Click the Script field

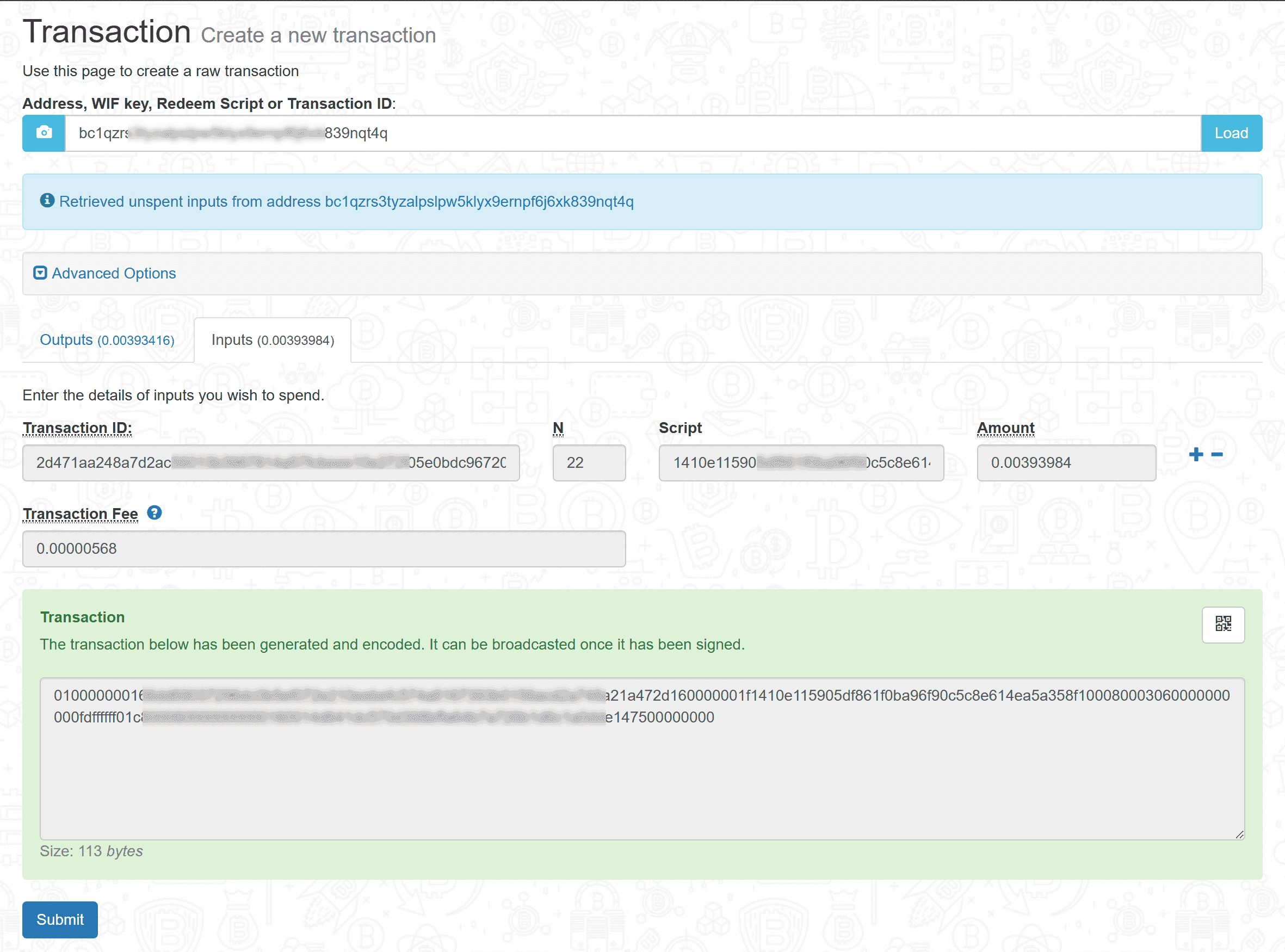[x=801, y=463]
